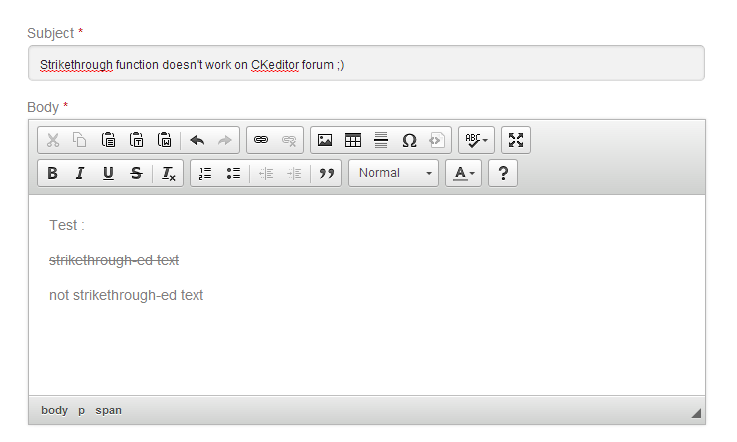
Task: Enable Strikethrough formatting button
Action: [136, 173]
